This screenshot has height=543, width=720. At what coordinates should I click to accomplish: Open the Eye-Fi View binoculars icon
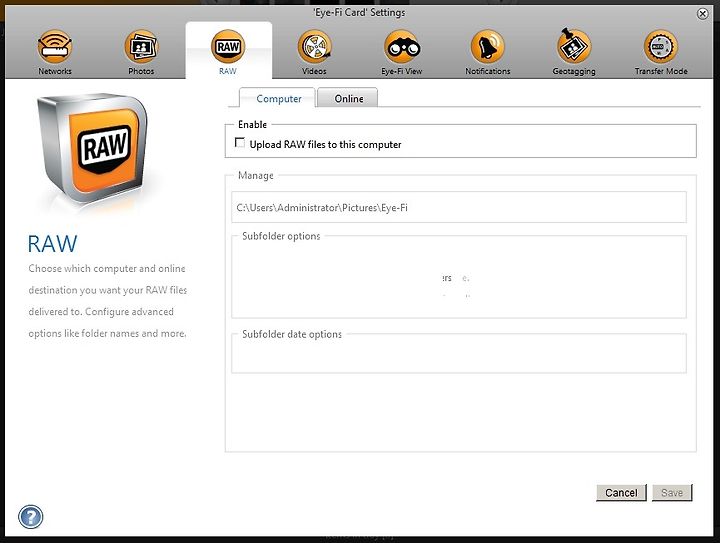[x=402, y=47]
